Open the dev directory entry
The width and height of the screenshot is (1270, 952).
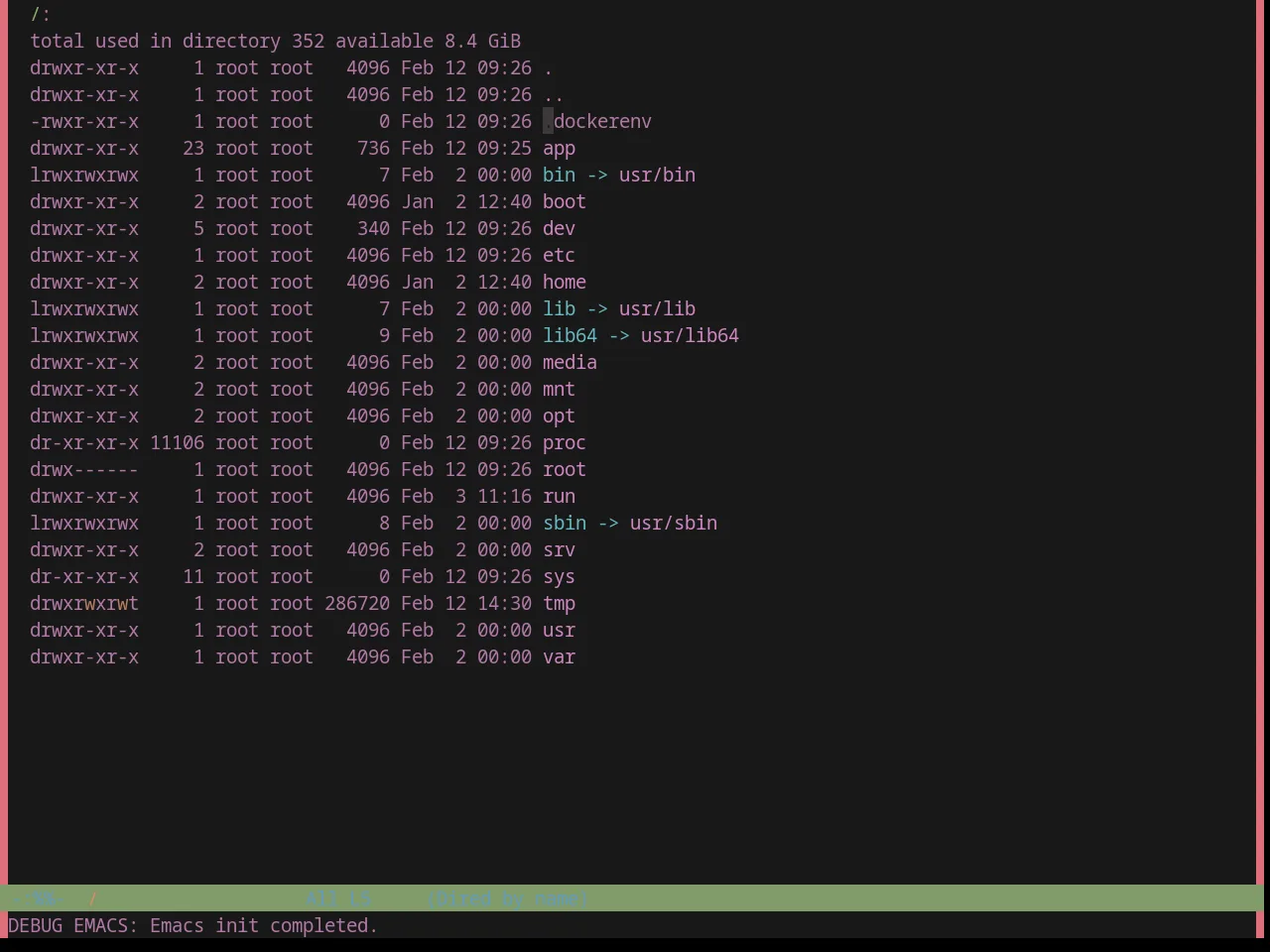(x=559, y=228)
